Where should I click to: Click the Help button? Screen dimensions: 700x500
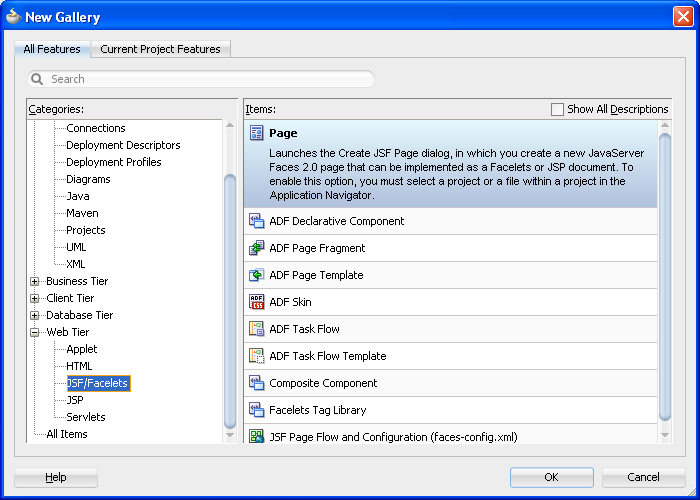tap(56, 477)
